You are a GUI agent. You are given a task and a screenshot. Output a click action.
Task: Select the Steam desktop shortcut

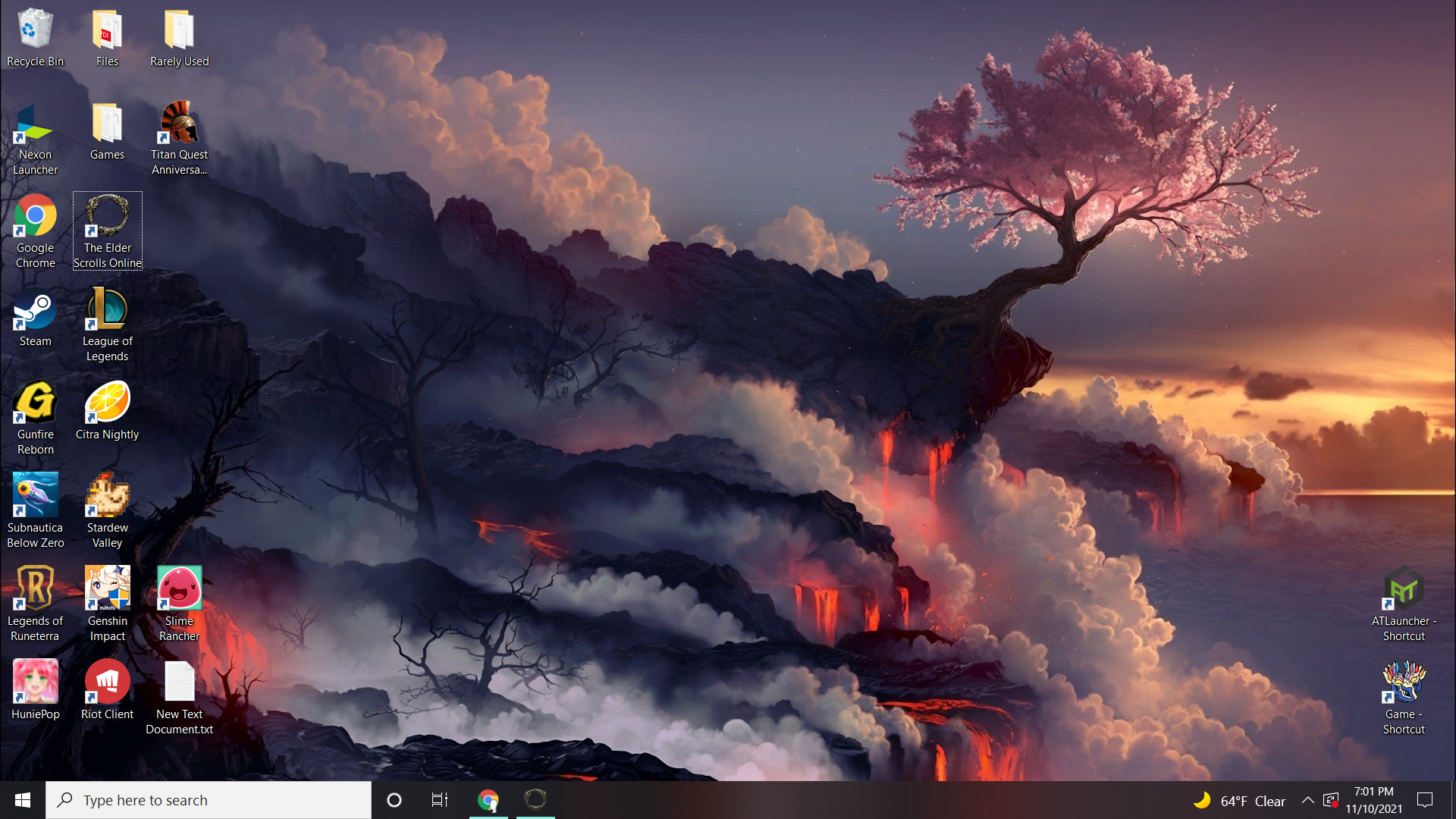pos(35,317)
